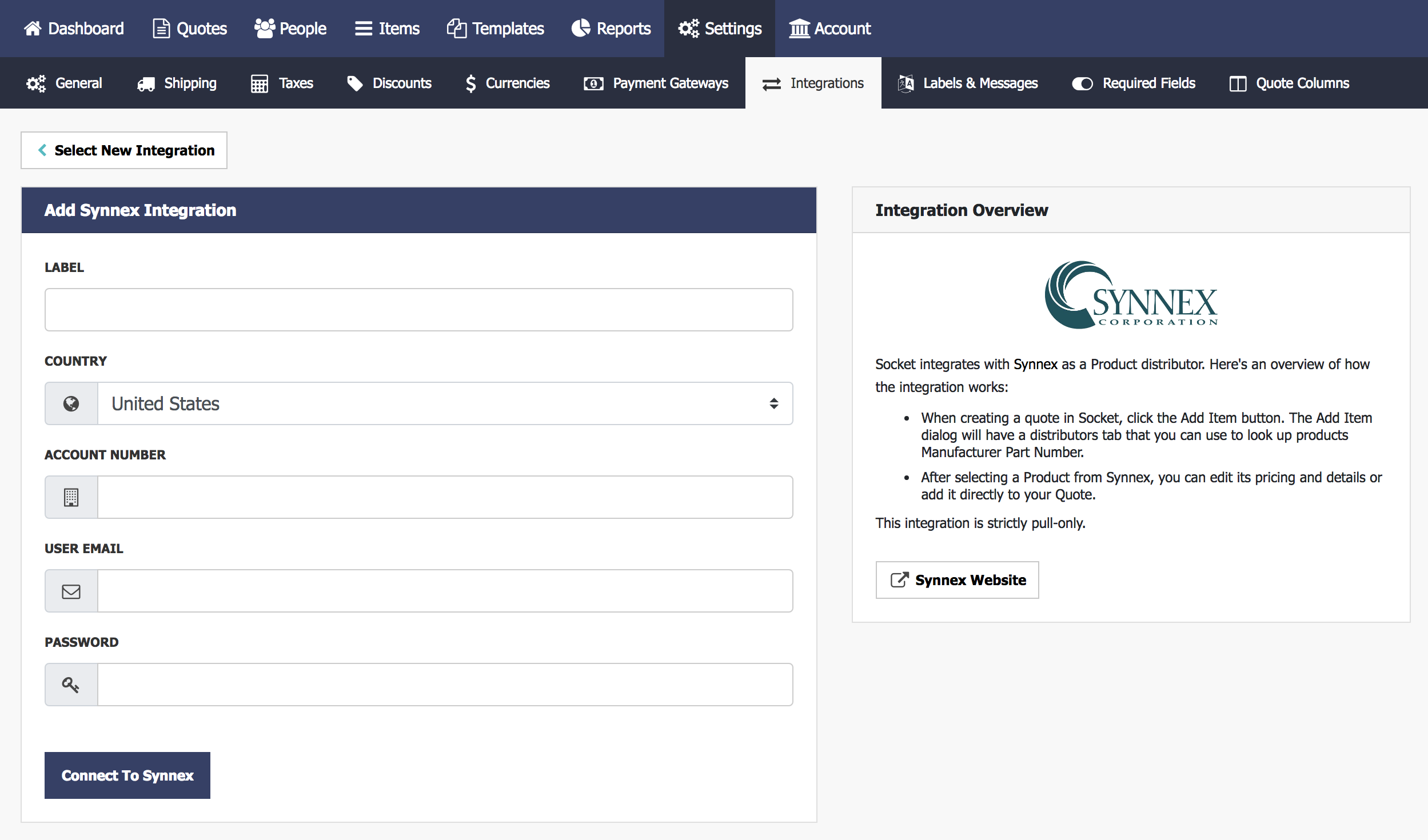Click the Currencies dollar sign icon

(470, 83)
